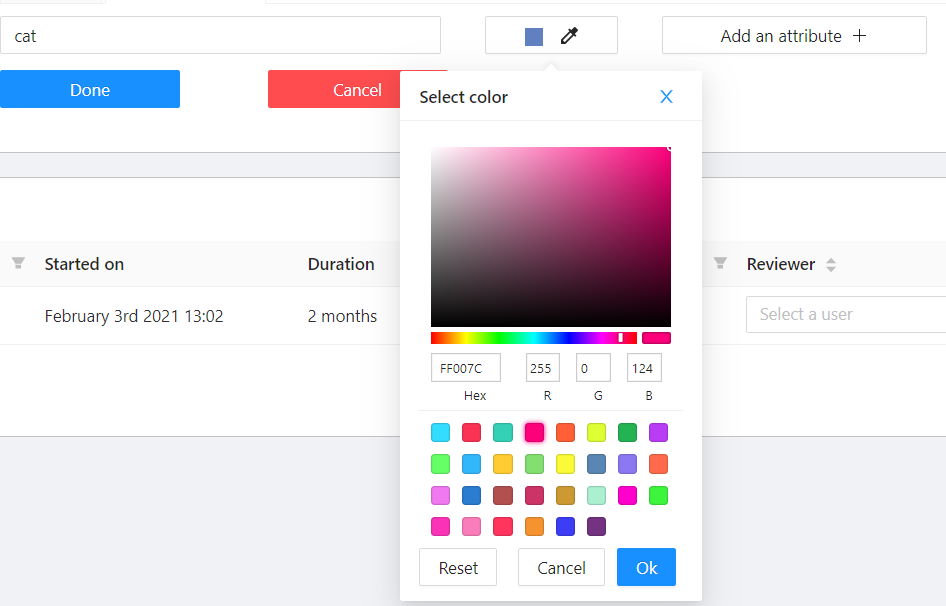Viewport: 946px width, 606px height.
Task: Click the Hex color value field
Action: [x=465, y=368]
